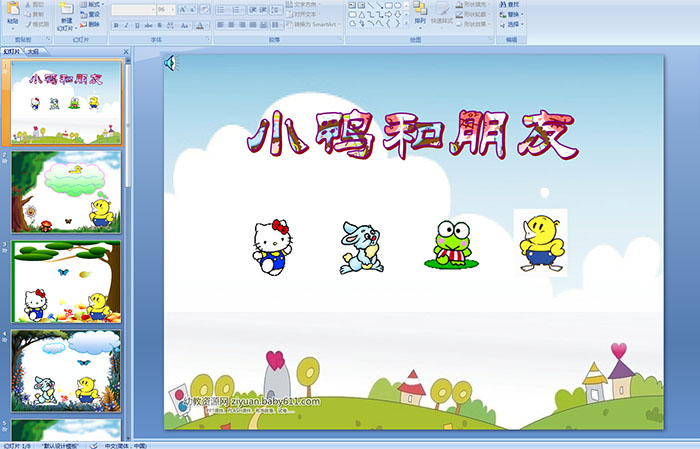Click the numbered list icon
Viewport: 700px width, 449px height.
(237, 9)
